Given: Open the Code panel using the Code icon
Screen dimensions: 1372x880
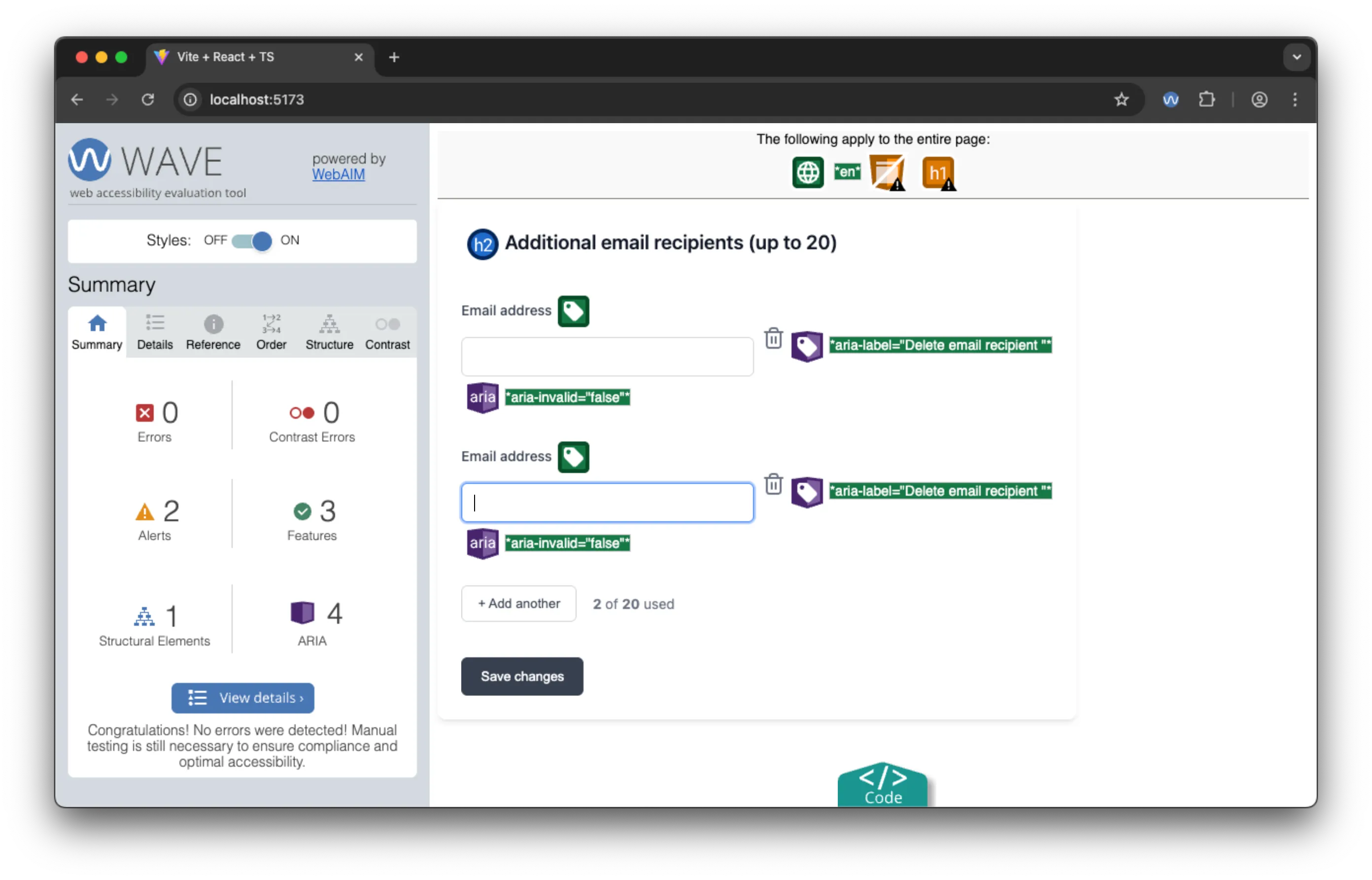Looking at the screenshot, I should (x=882, y=783).
